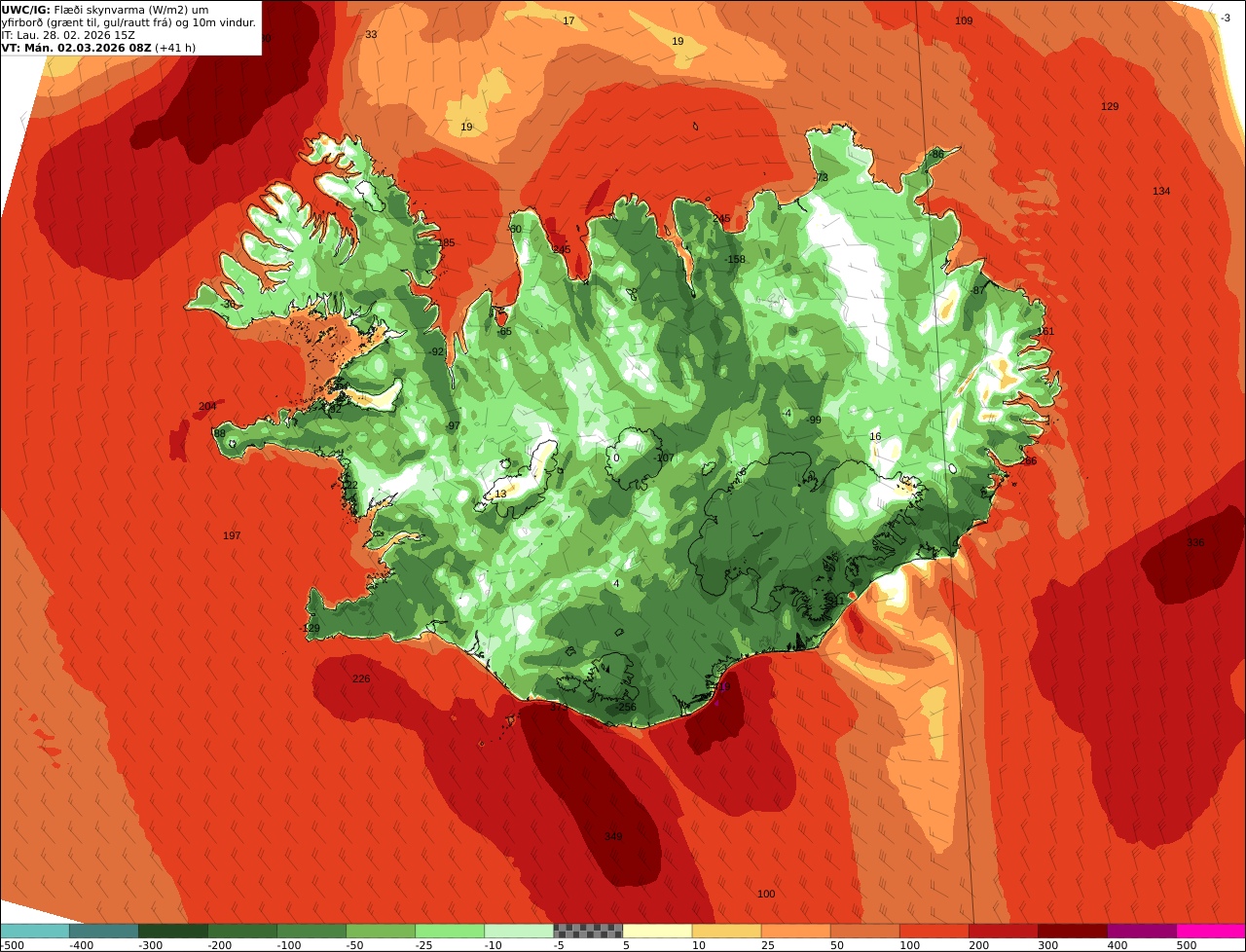Click the pale yellow 5 to 10 legend swatch
This screenshot has height=952, width=1246.
657,931
